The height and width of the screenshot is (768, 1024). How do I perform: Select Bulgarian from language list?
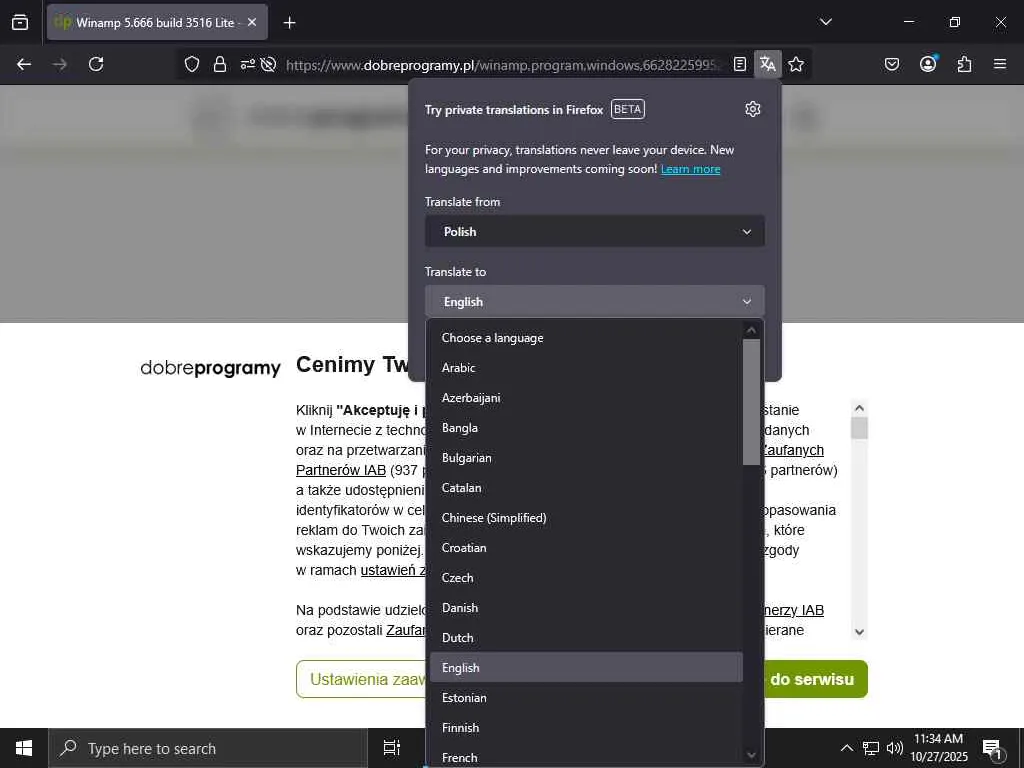[586, 458]
